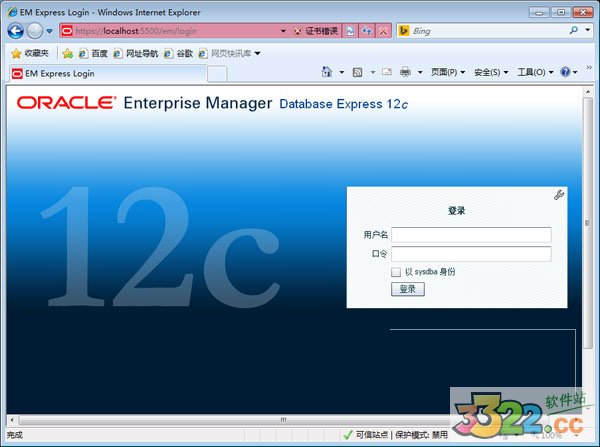Screen dimensions: 600x447
Task: Open the 谷歌 favorites link
Action: (178, 53)
